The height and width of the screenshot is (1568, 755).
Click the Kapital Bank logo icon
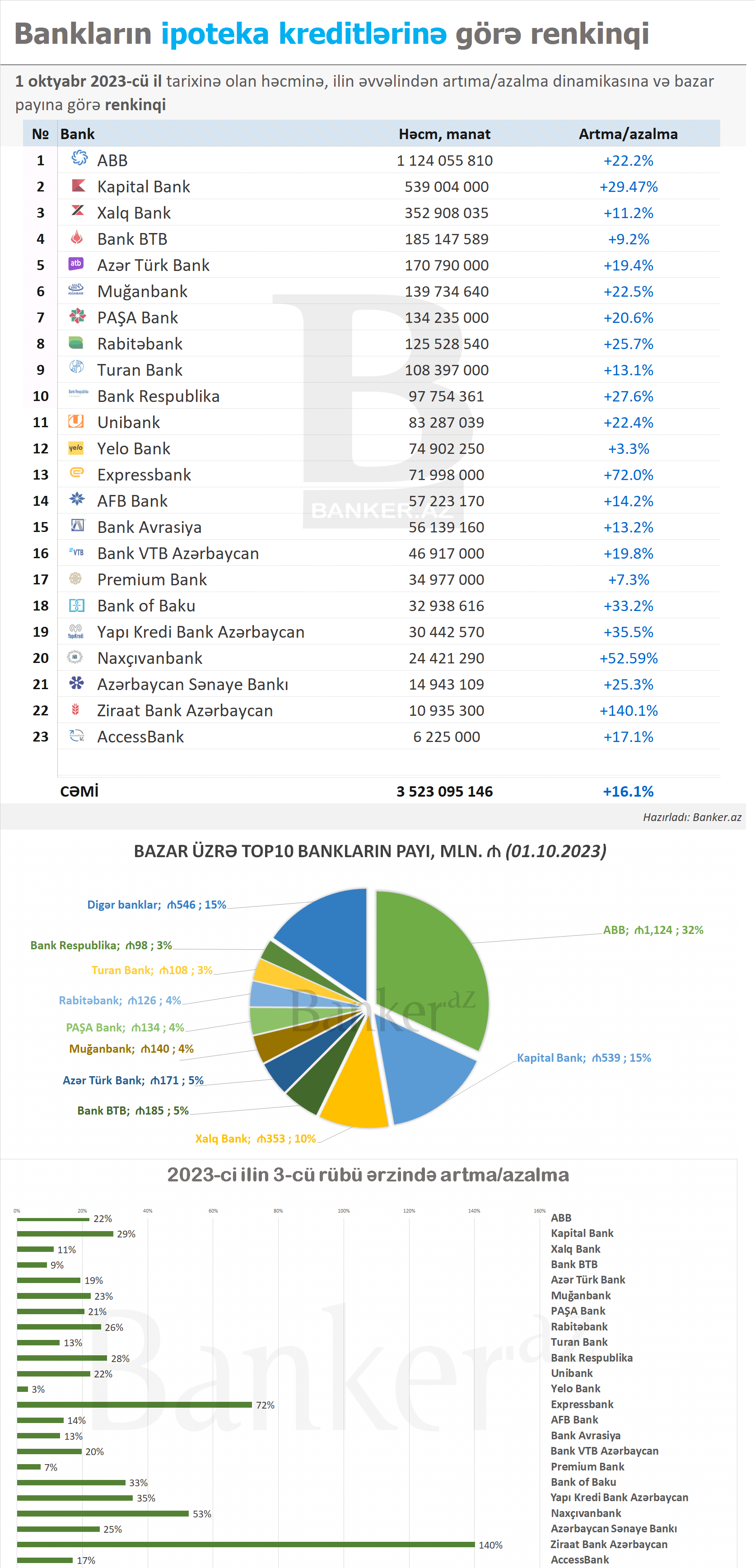78,185
